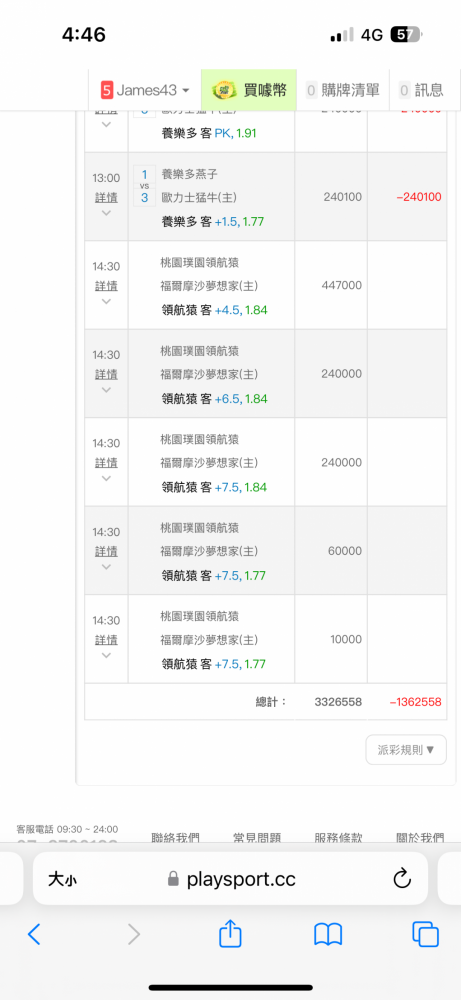The width and height of the screenshot is (461, 1000).
Task: Tap the Safari forward arrow
Action: coord(133,934)
